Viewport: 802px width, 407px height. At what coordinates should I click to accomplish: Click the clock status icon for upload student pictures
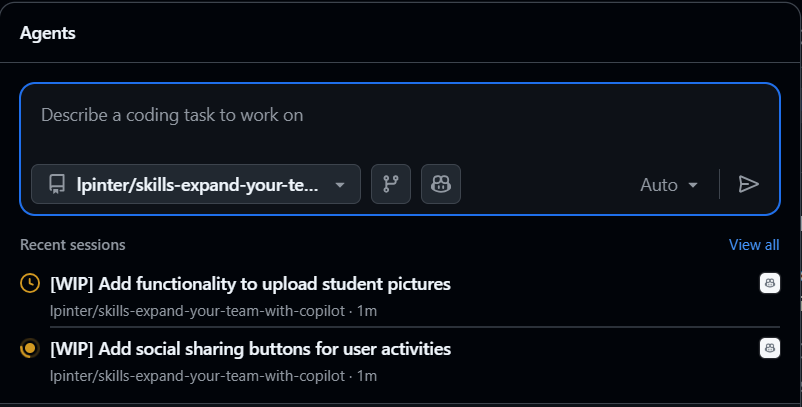click(30, 284)
